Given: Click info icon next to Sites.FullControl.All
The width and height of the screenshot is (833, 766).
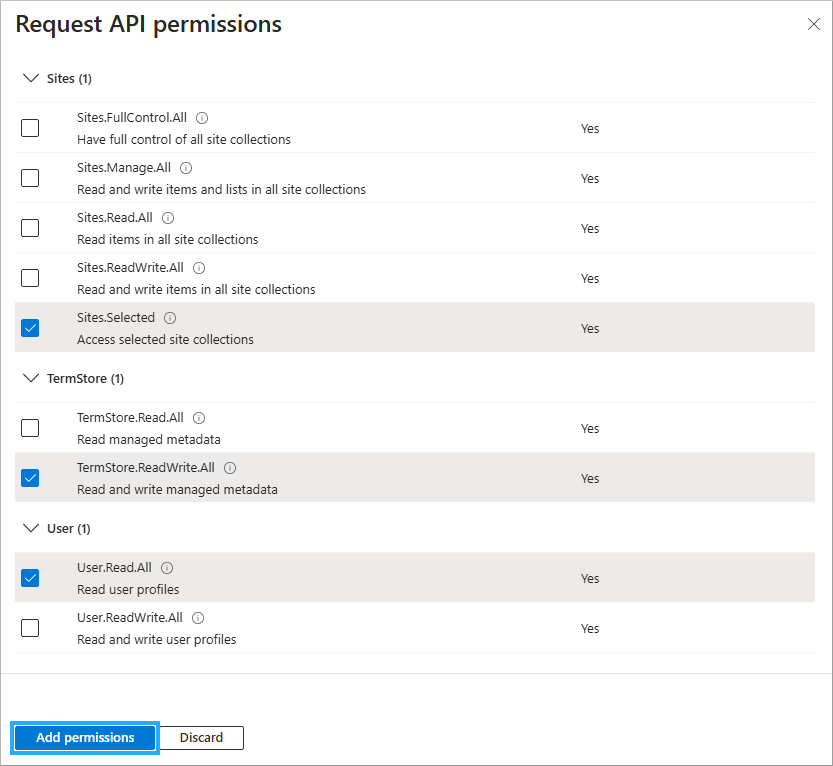Looking at the screenshot, I should tap(202, 118).
